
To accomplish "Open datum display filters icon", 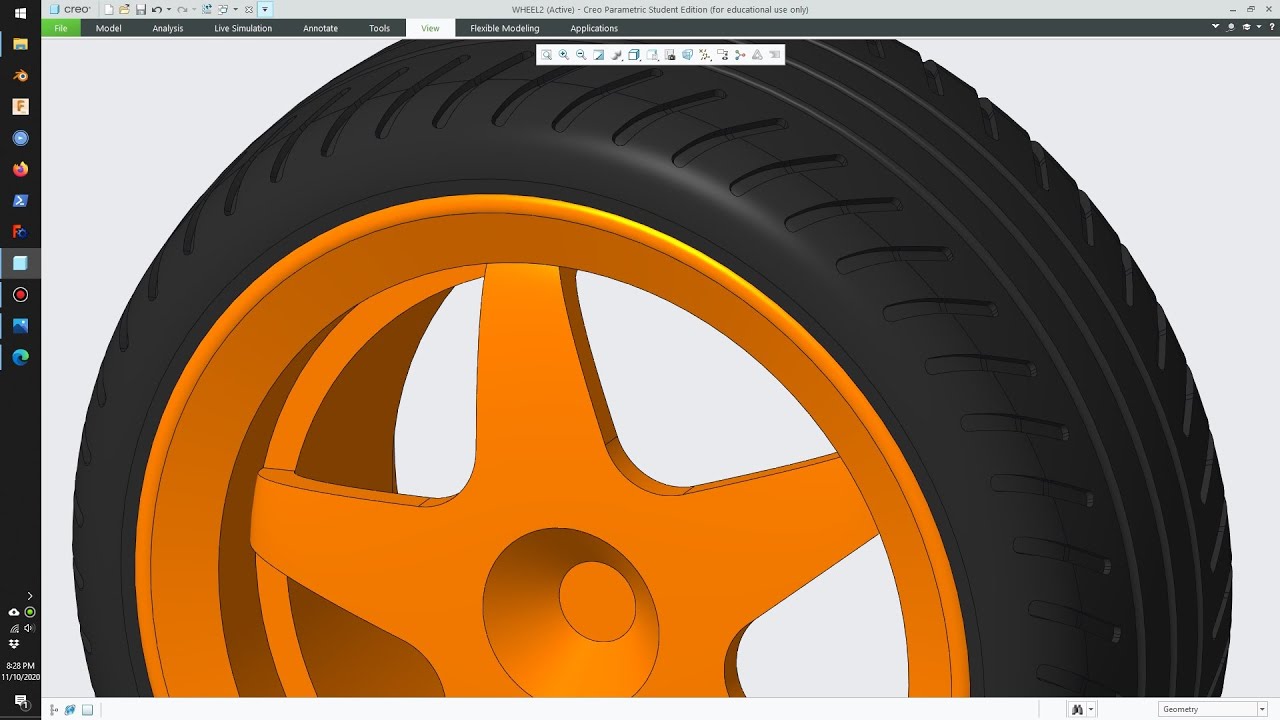I will [x=705, y=55].
